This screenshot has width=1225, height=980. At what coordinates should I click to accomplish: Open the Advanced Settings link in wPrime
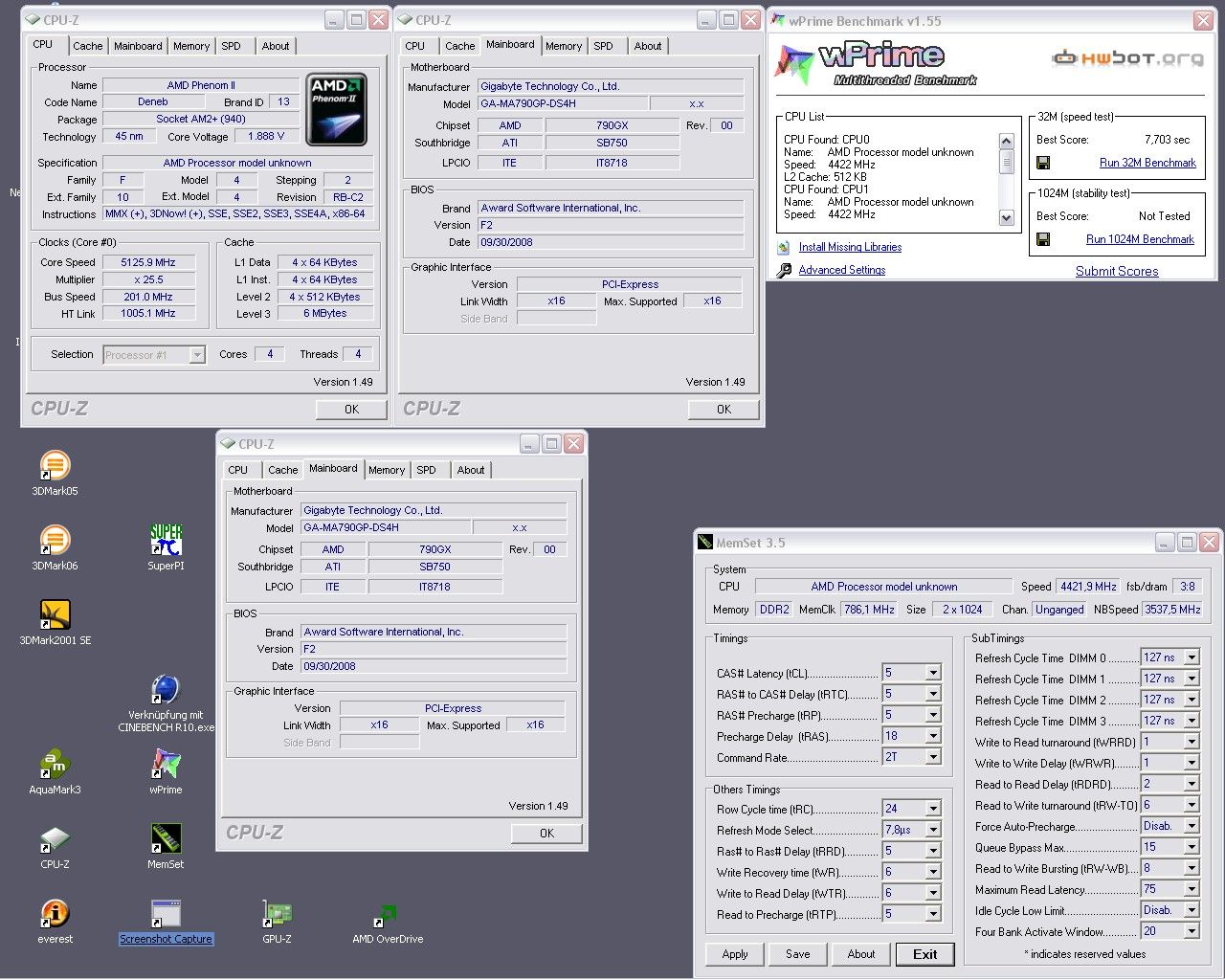[842, 270]
